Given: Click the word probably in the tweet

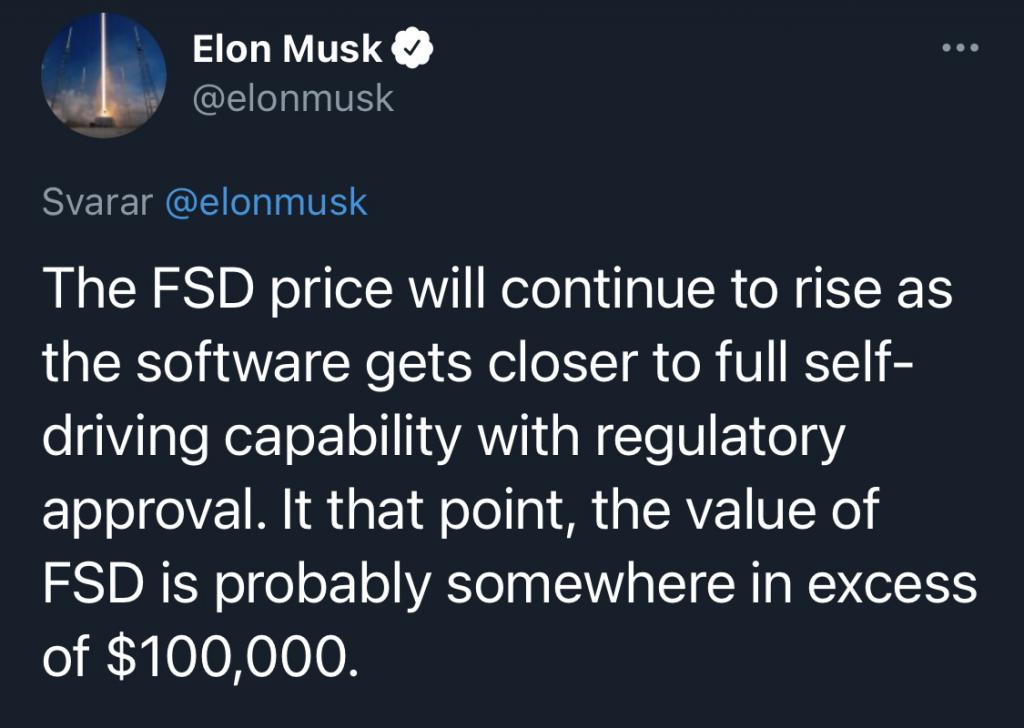Looking at the screenshot, I should click(323, 585).
